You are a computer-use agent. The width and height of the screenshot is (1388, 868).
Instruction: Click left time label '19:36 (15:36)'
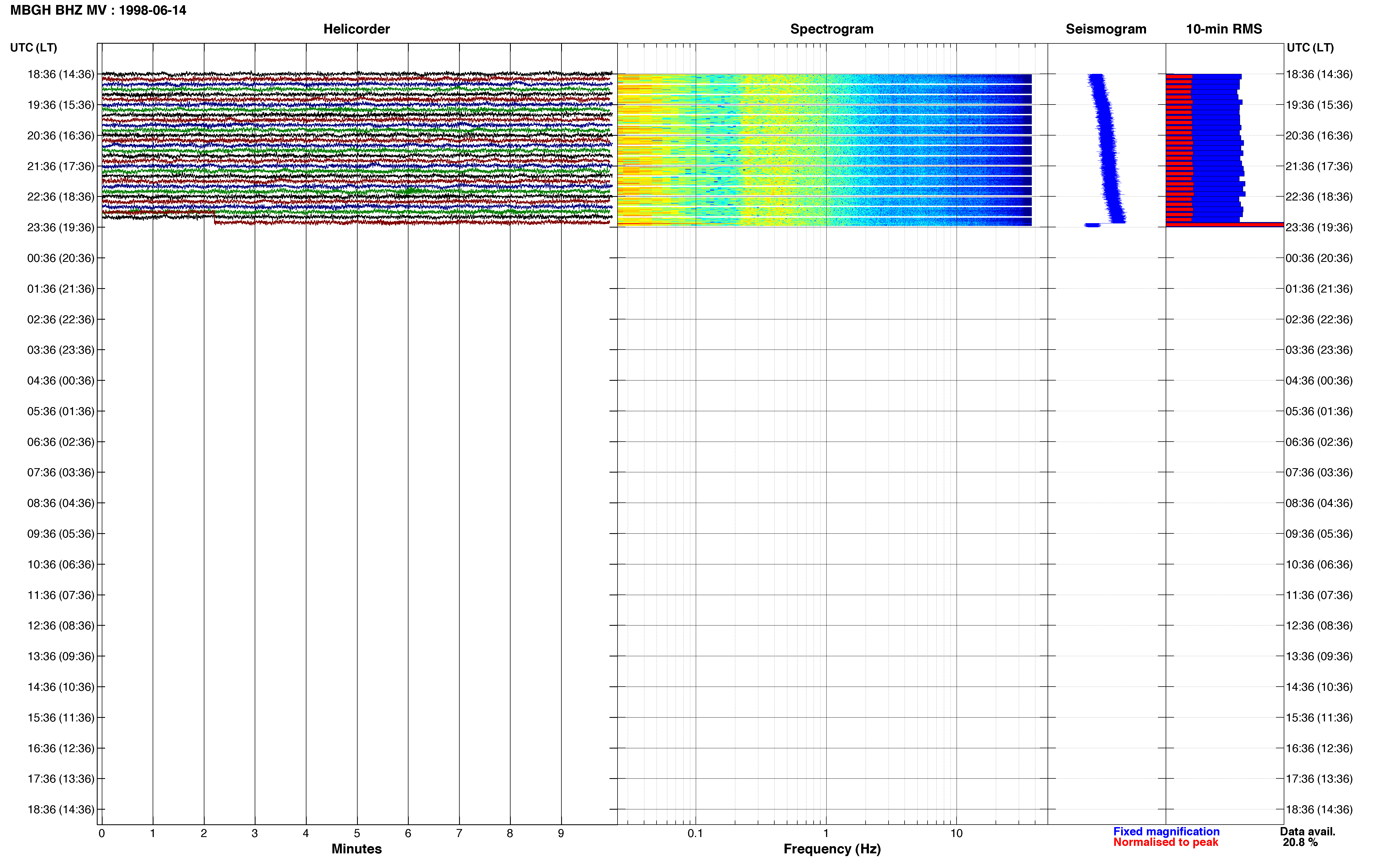tap(61, 105)
